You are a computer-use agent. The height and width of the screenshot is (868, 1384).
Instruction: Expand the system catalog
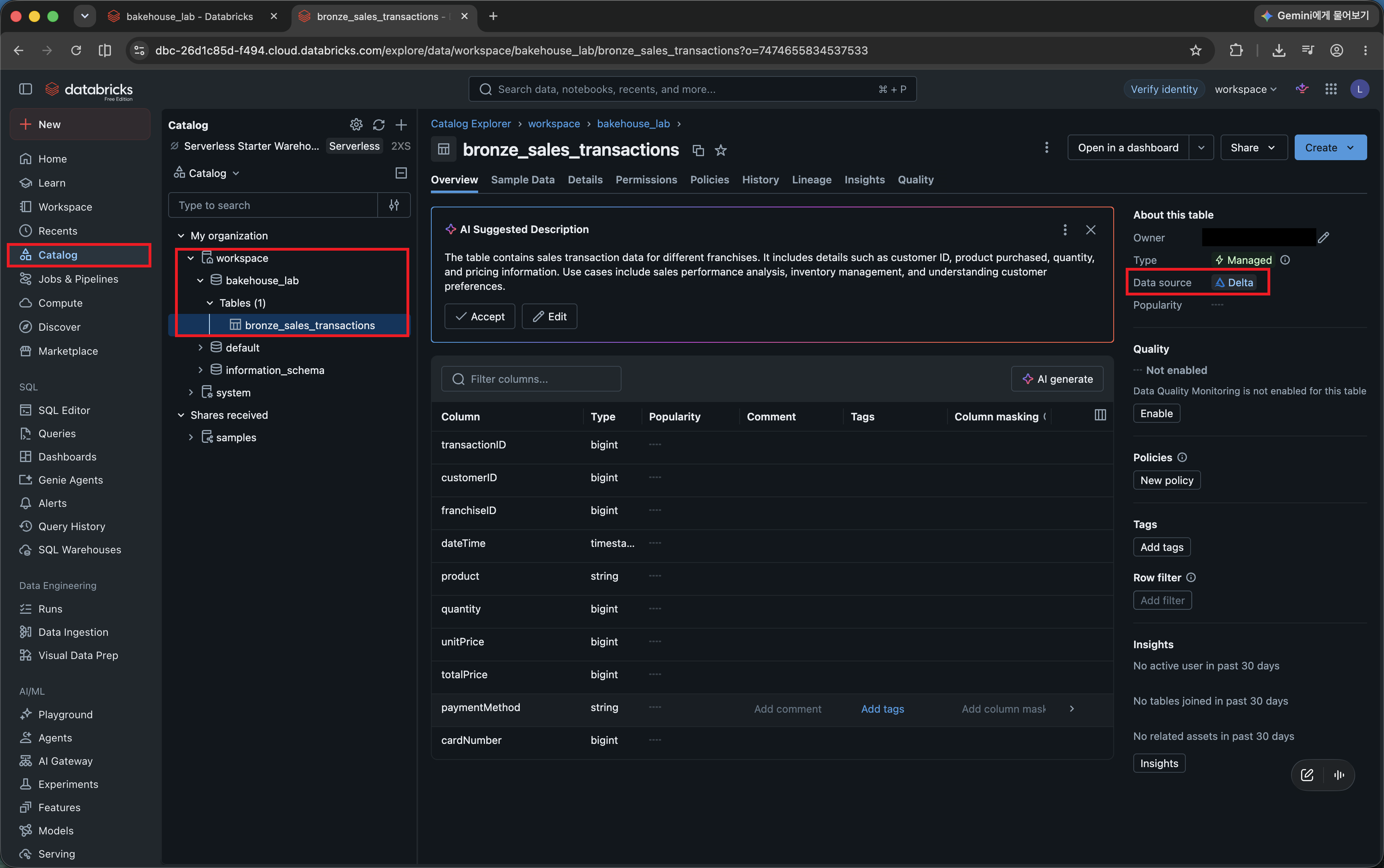pos(191,393)
